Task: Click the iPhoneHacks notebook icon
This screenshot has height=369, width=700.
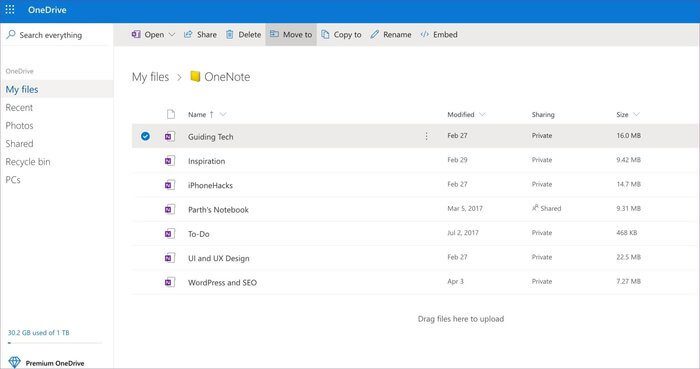Action: pyautogui.click(x=170, y=185)
